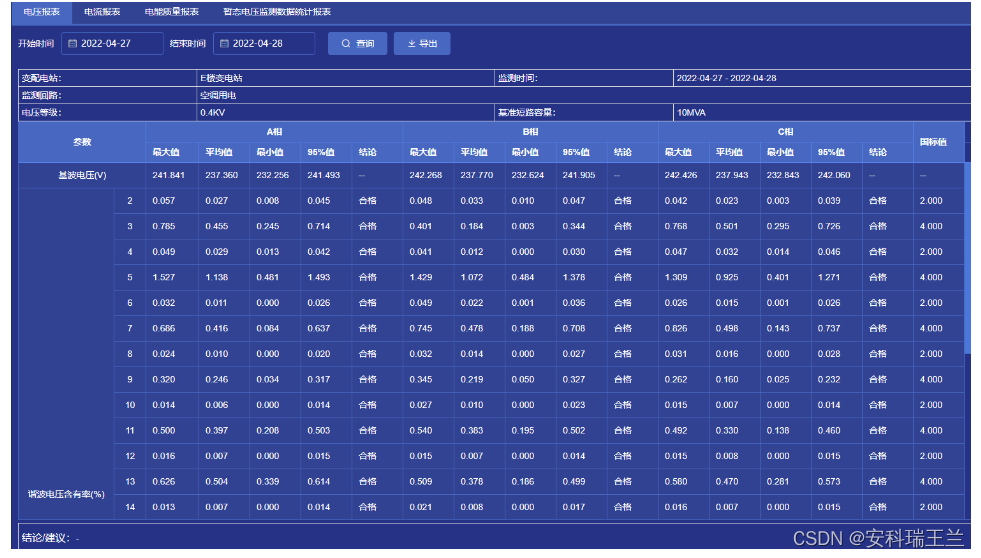Click harmonic order 14 row number
The width and height of the screenshot is (981, 558).
click(x=130, y=507)
